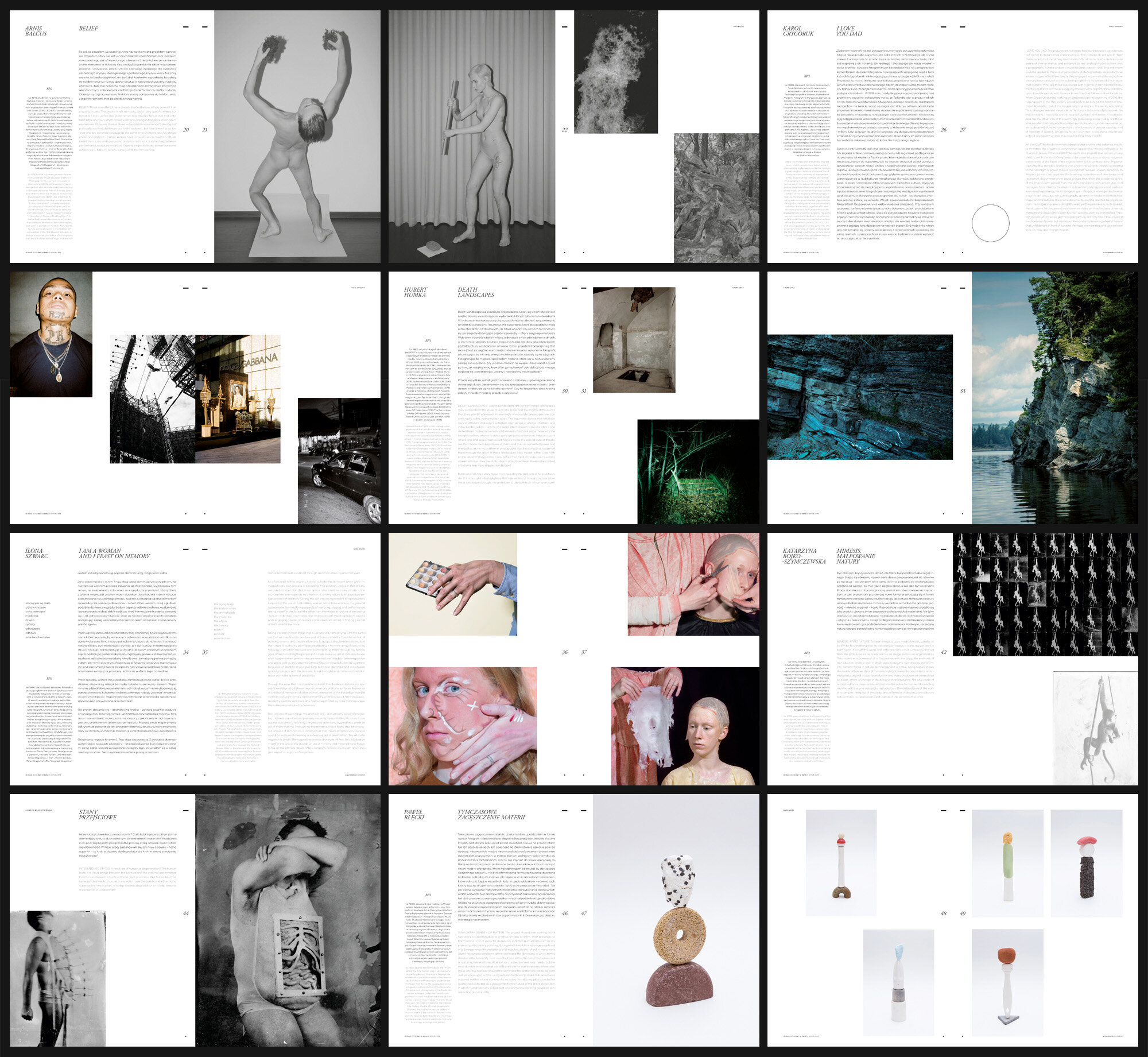Select the blue layered rock photo
The image size is (1148, 1057).
[860, 397]
